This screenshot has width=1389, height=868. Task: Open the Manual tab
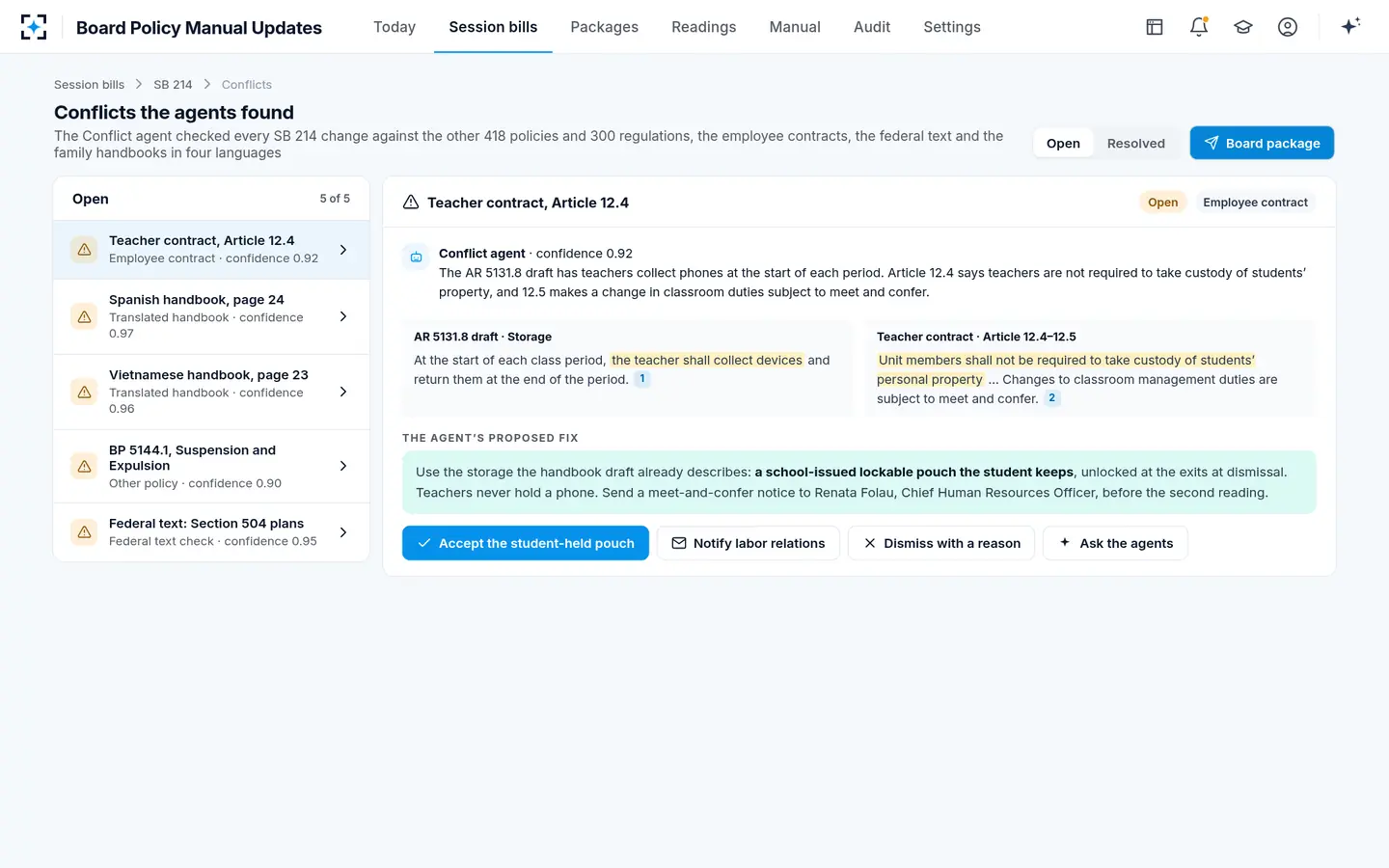[x=795, y=27]
